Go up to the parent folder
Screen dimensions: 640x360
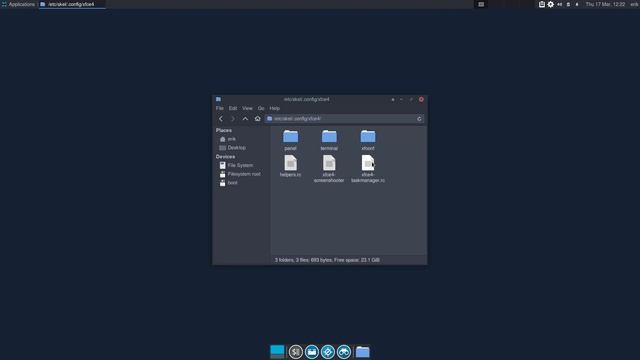point(245,119)
